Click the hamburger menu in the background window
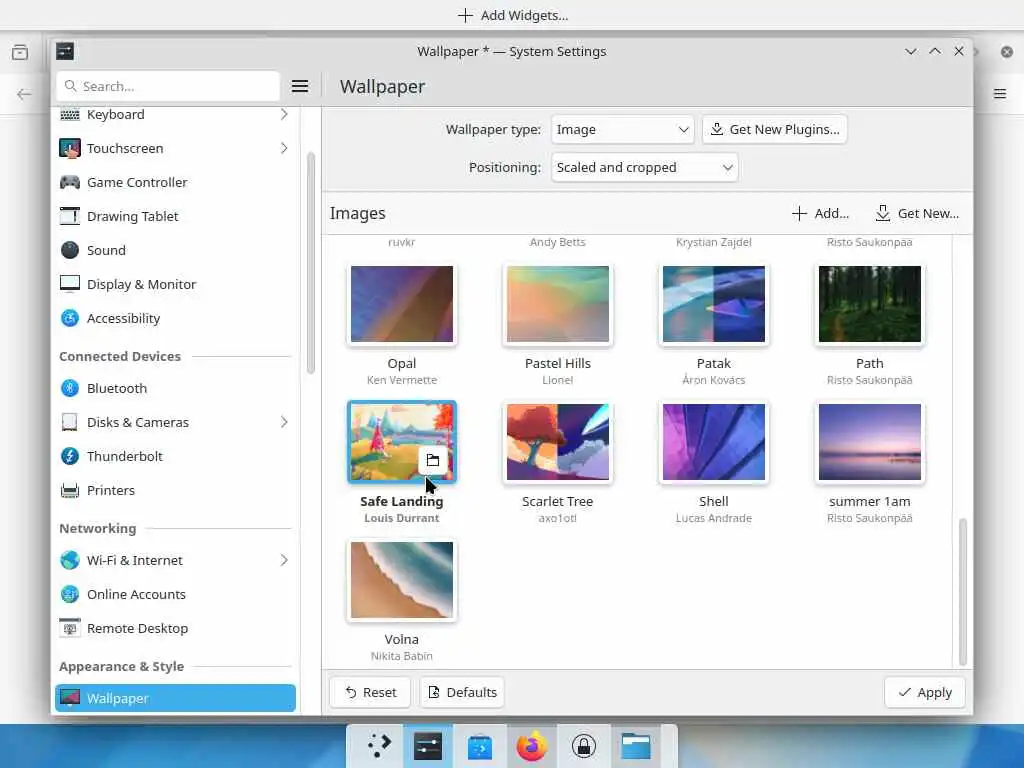This screenshot has width=1024, height=768. point(1000,94)
